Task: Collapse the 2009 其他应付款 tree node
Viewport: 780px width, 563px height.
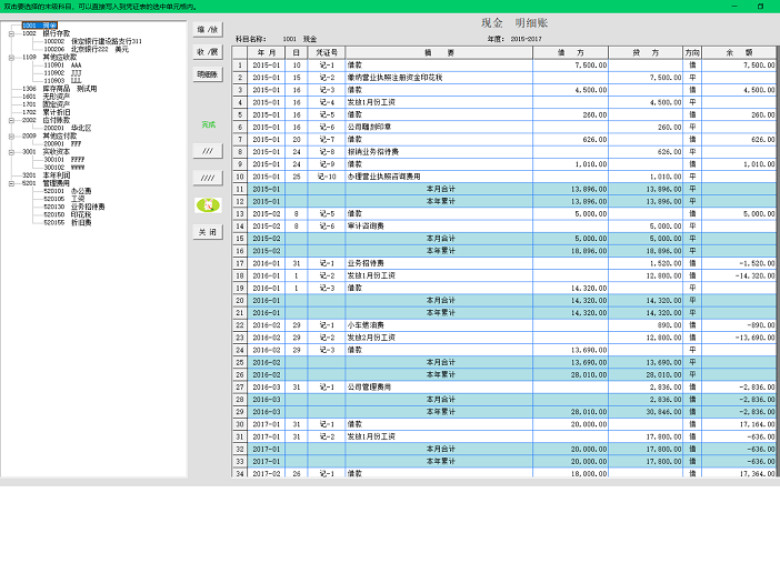Action: [x=11, y=136]
